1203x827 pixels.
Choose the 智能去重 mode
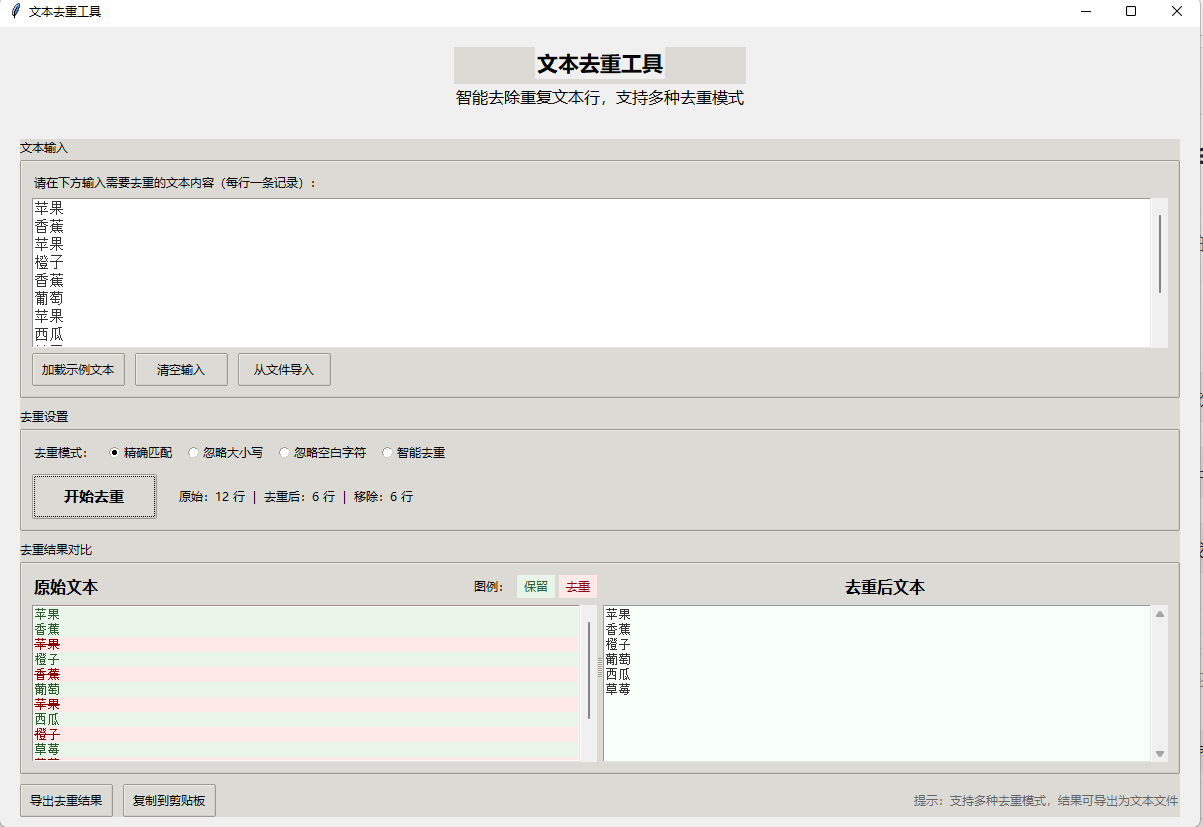(x=387, y=452)
